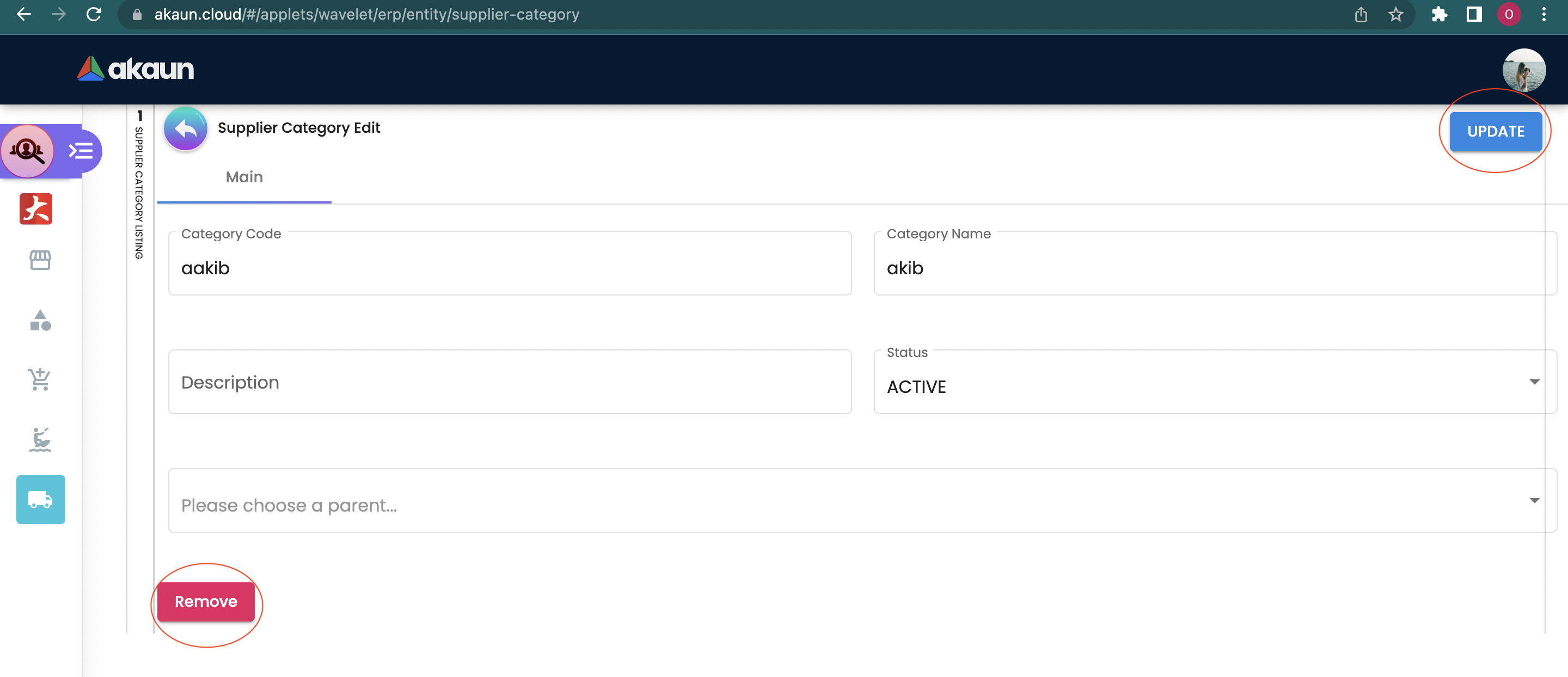
Task: Click the red Remove button
Action: (206, 601)
